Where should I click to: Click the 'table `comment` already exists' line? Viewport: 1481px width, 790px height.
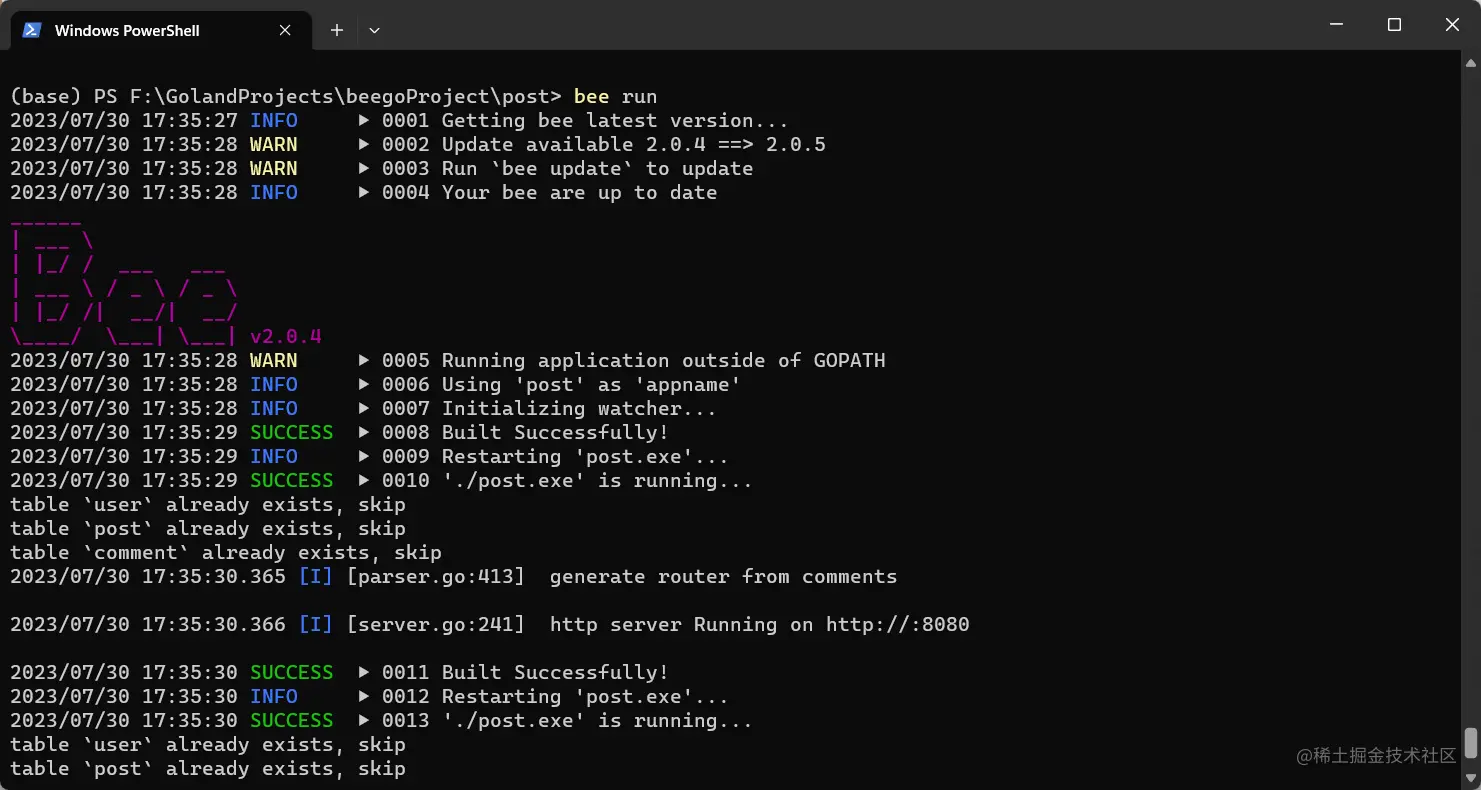[x=226, y=553]
